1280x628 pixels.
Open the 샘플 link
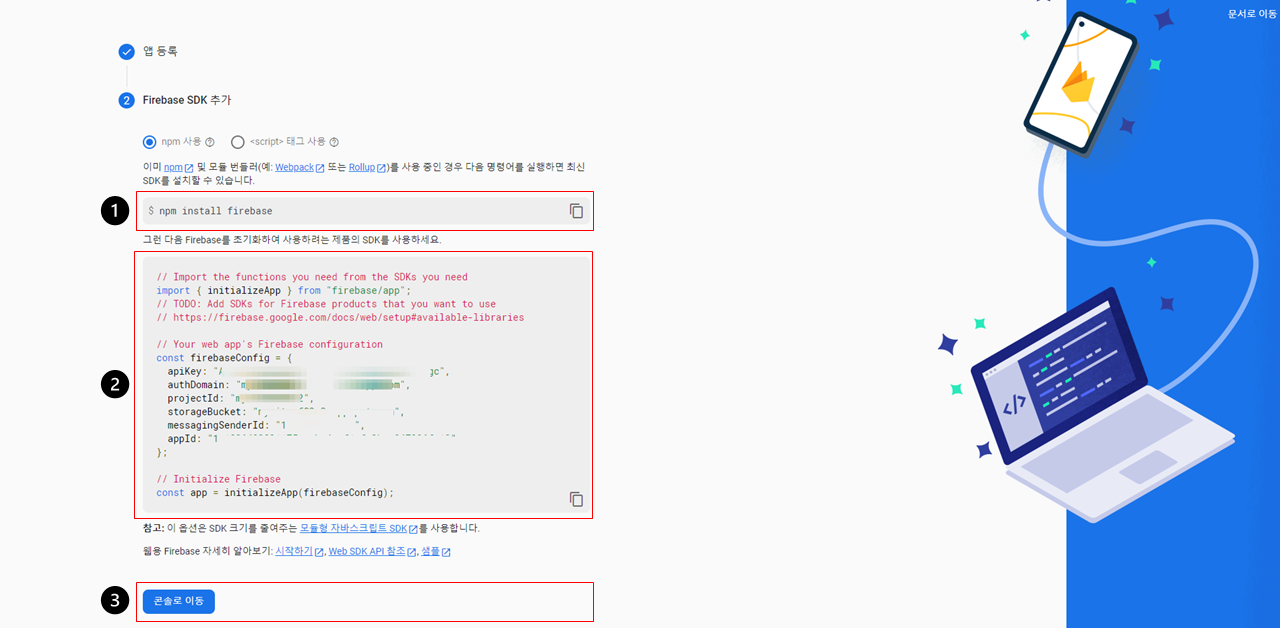(x=430, y=552)
